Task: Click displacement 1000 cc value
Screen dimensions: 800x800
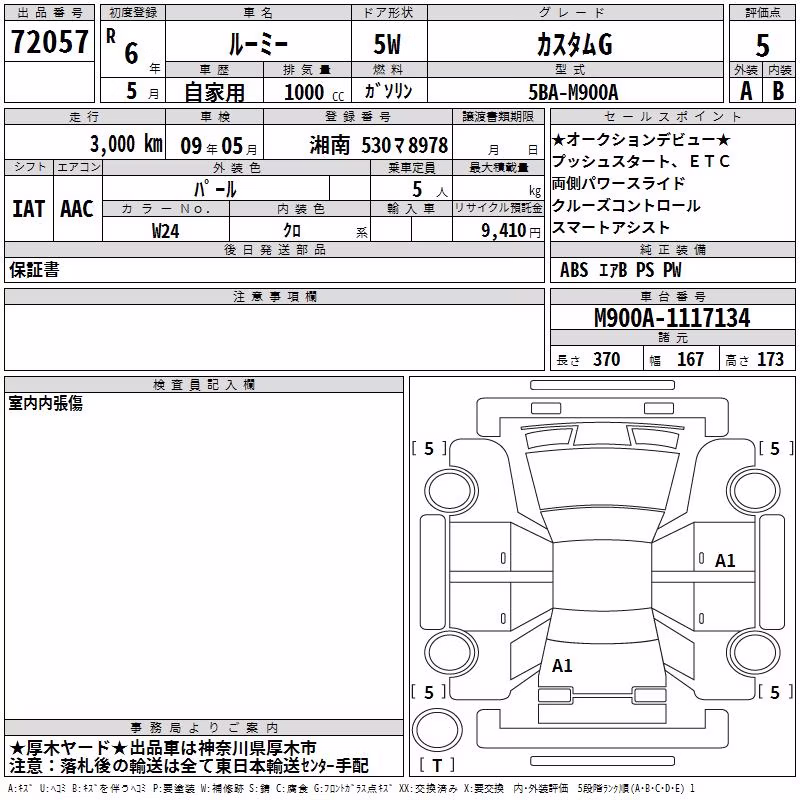Action: coord(314,92)
